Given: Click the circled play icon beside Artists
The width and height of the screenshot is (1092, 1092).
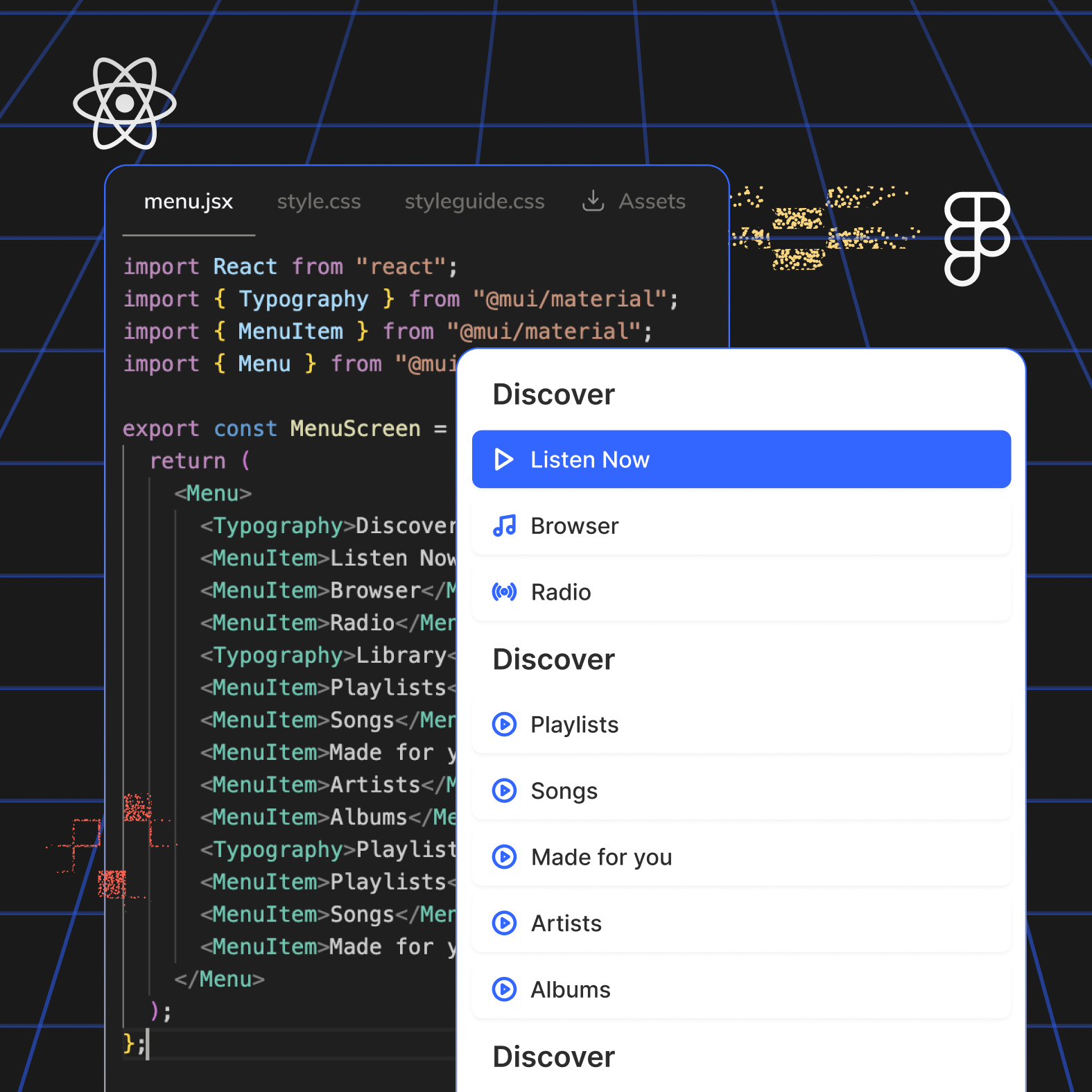Looking at the screenshot, I should point(504,924).
